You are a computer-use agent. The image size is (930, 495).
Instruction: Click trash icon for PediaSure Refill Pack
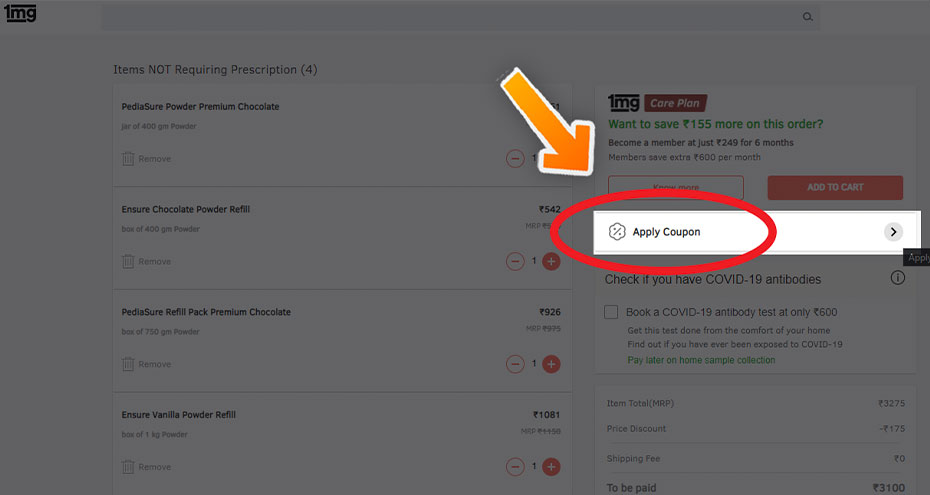(128, 364)
